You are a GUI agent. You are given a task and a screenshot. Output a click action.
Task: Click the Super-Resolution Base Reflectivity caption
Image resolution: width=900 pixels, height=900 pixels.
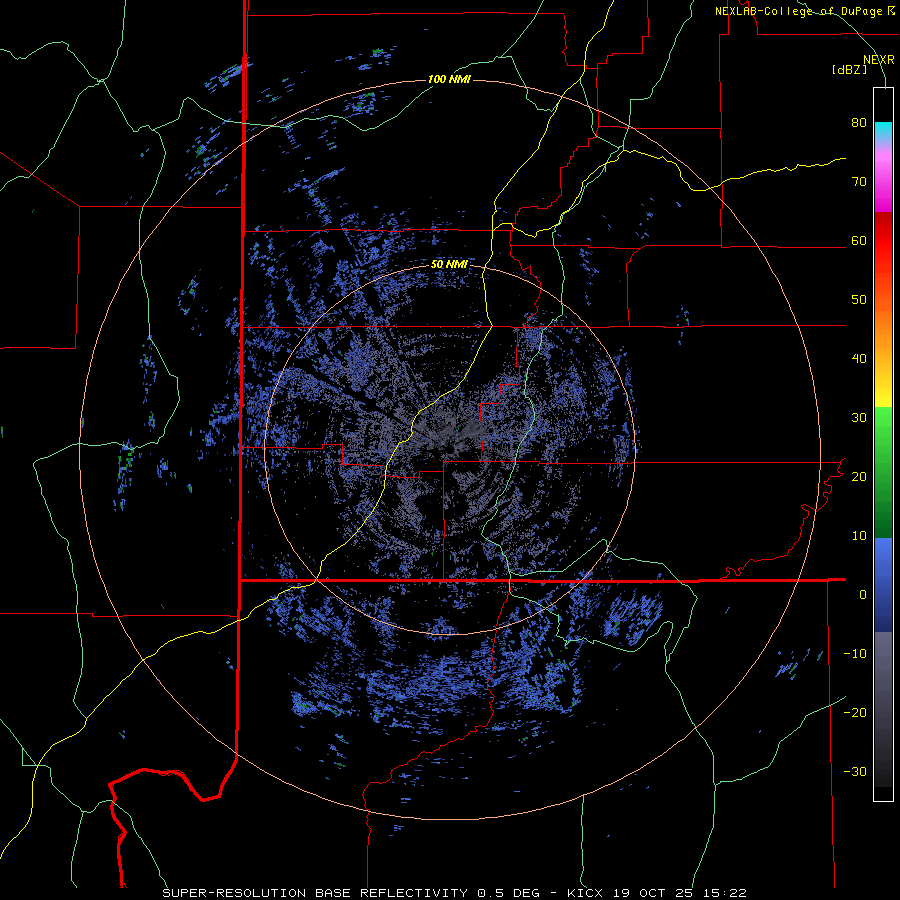click(315, 893)
